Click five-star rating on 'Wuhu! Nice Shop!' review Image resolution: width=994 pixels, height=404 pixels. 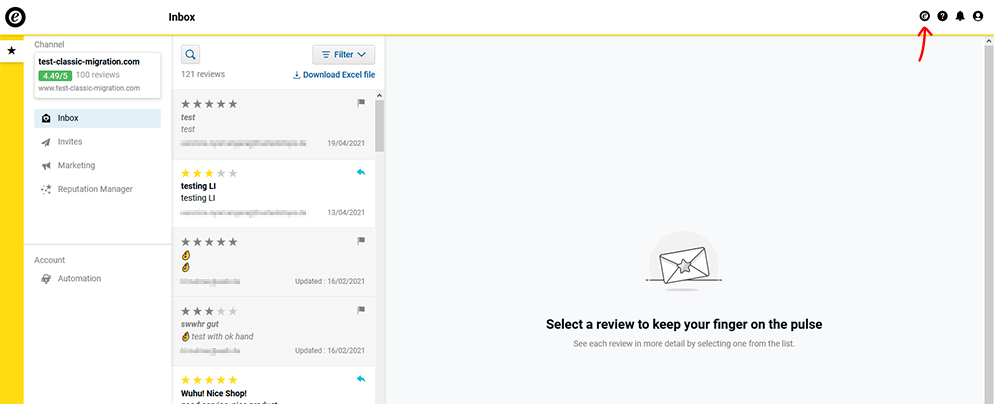(209, 380)
